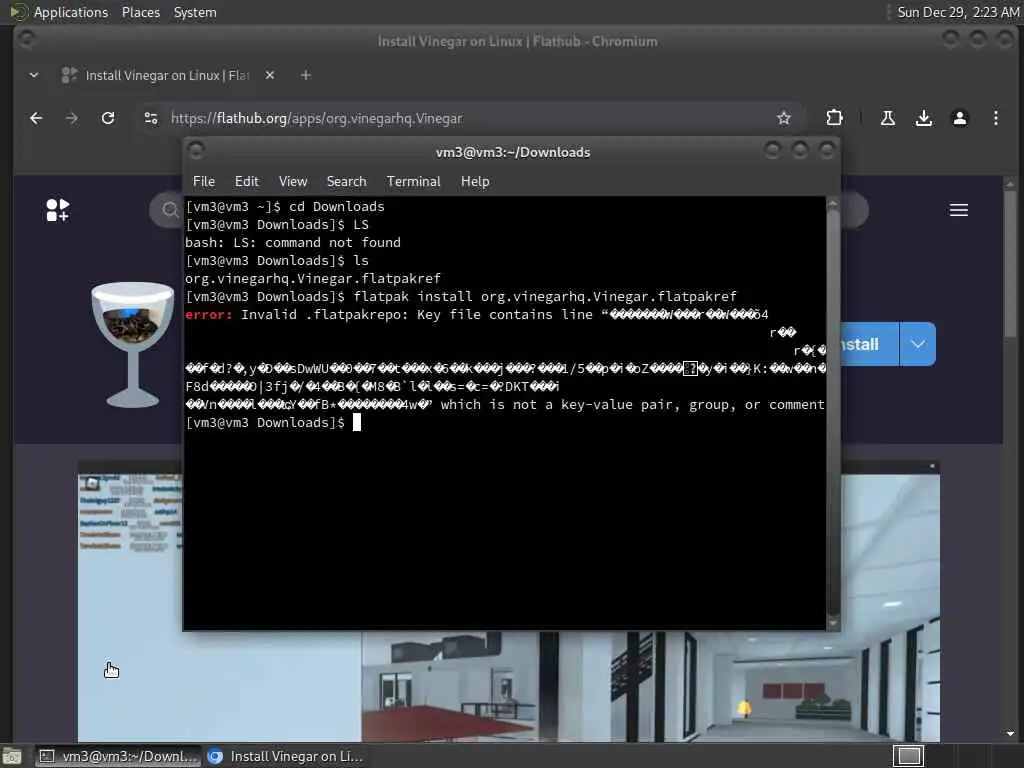Click the forward navigation arrow in Chromium

click(72, 118)
